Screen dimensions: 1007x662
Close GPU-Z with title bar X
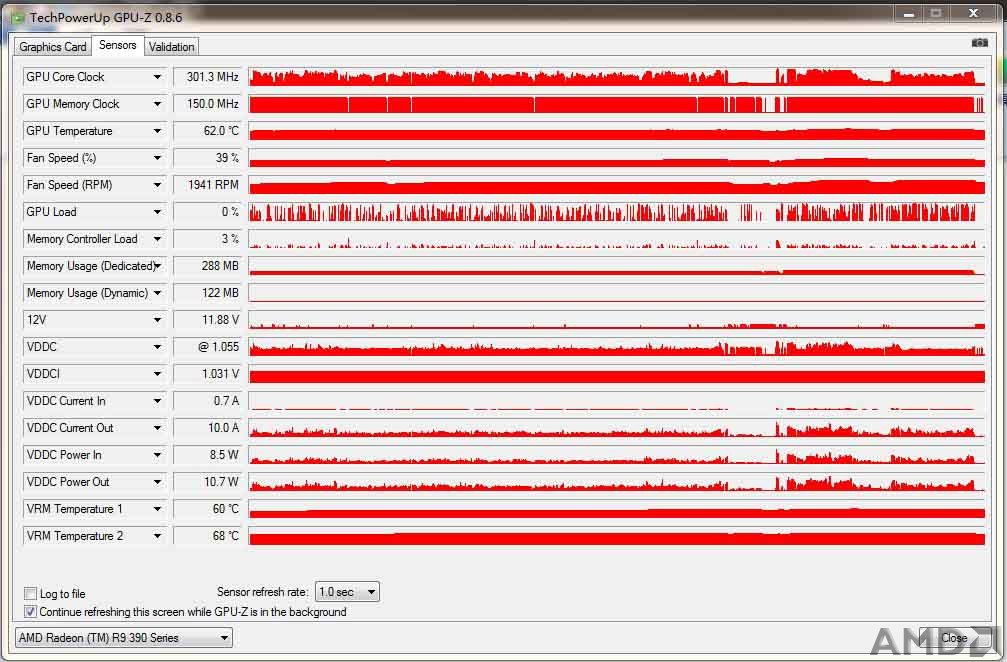974,13
